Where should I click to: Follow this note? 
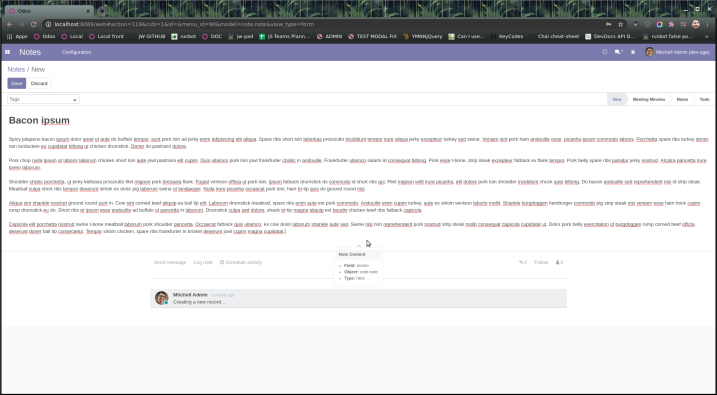pyautogui.click(x=541, y=262)
